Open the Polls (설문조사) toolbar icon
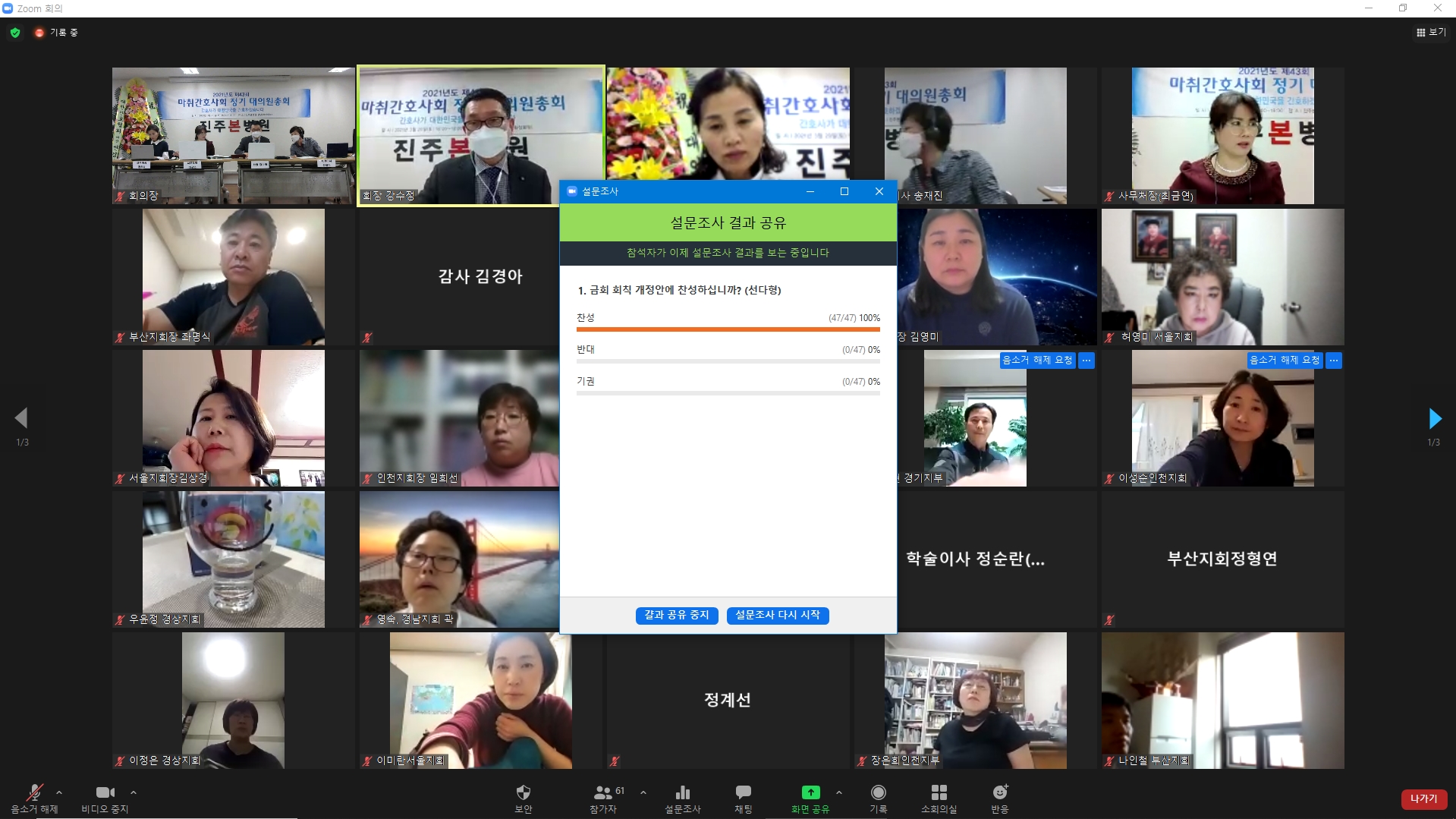Image resolution: width=1456 pixels, height=819 pixels. click(x=682, y=793)
